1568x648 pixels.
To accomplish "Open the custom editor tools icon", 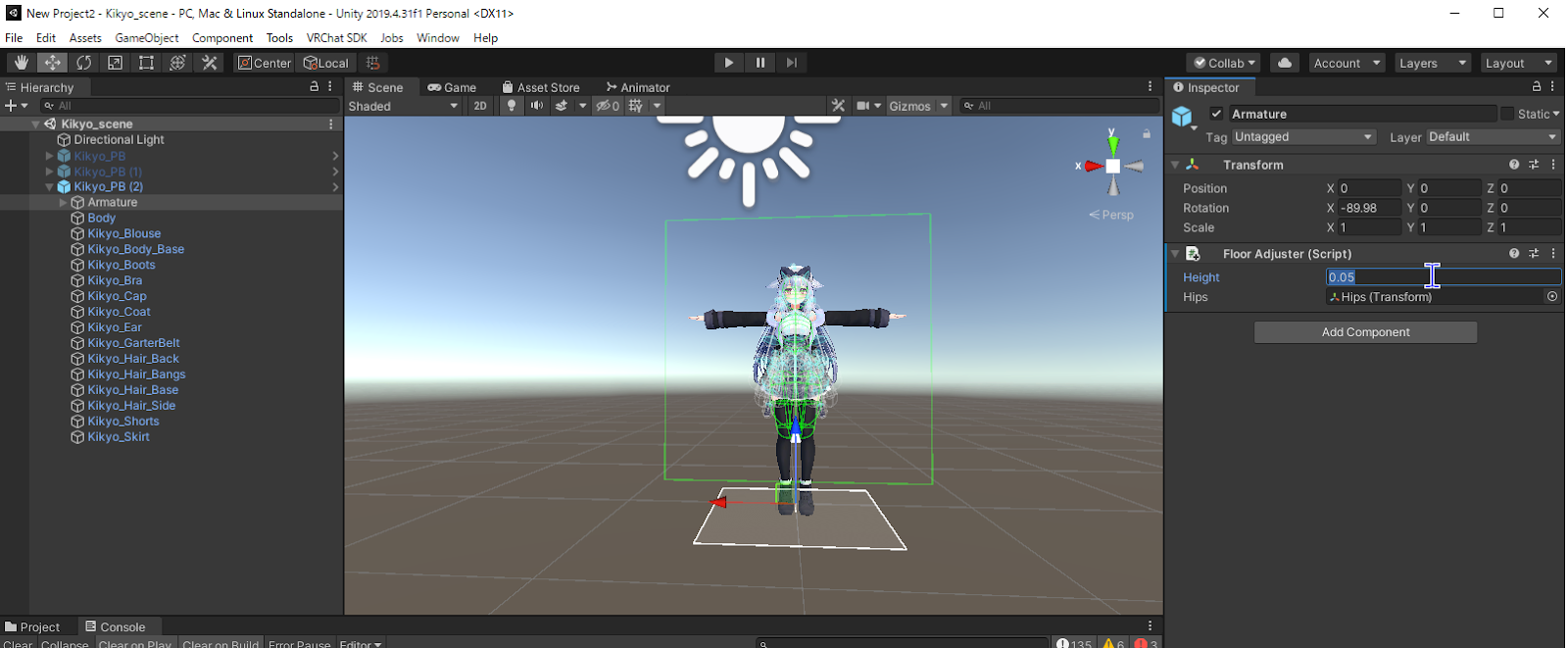I will click(209, 63).
